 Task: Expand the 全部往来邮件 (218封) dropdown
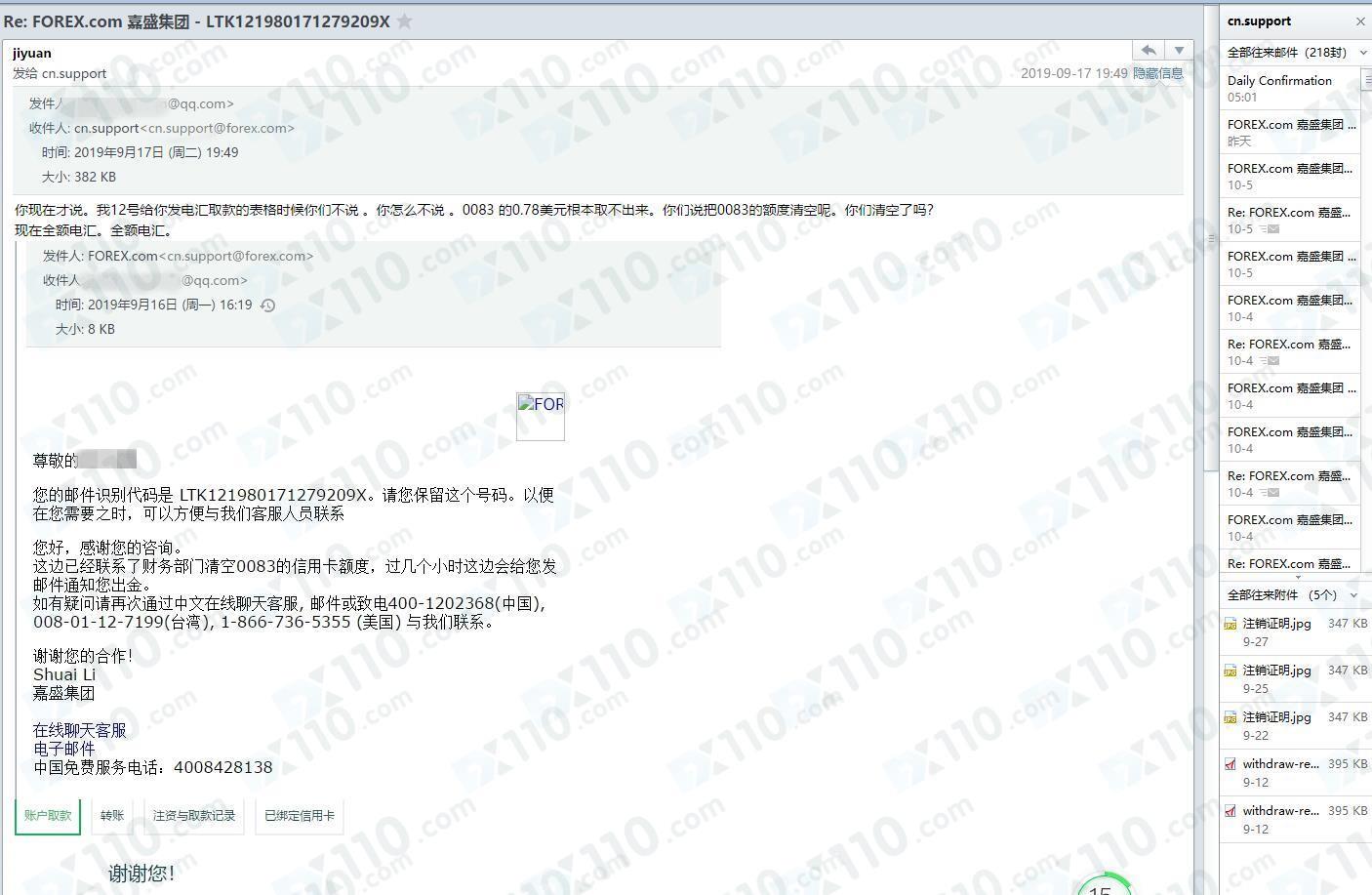pos(1363,53)
